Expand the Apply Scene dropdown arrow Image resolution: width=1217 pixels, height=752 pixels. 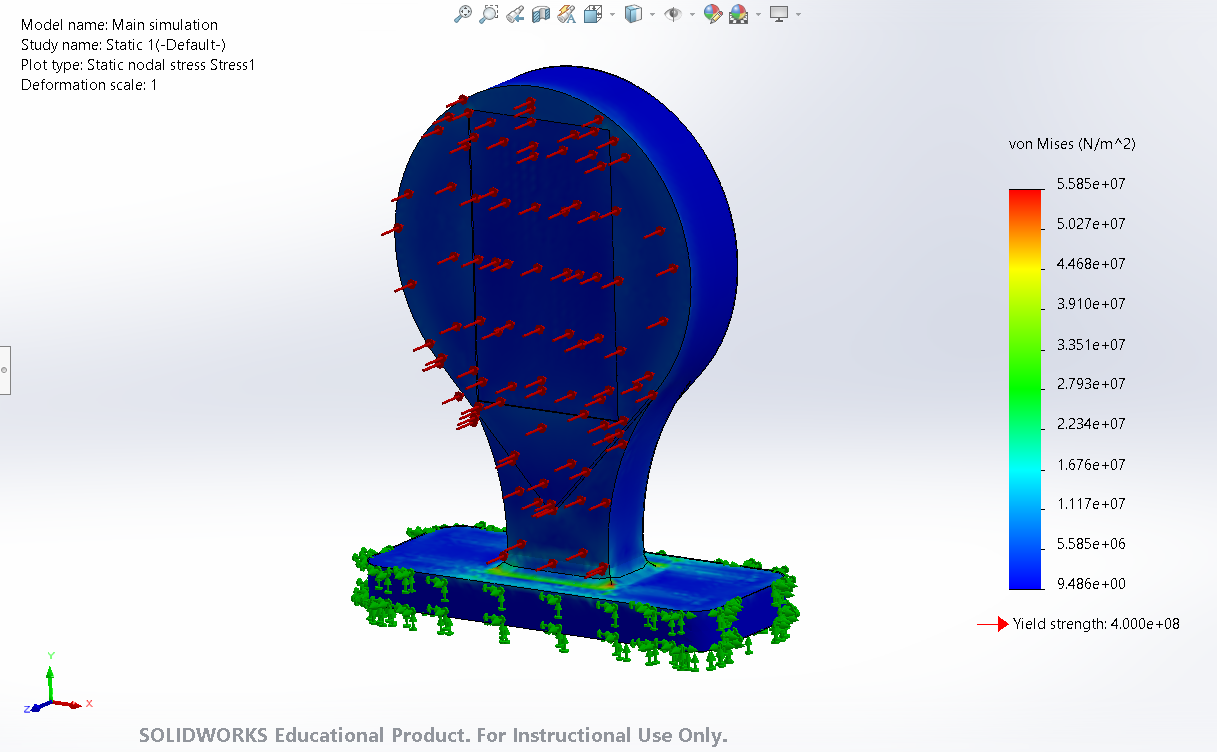tap(757, 14)
